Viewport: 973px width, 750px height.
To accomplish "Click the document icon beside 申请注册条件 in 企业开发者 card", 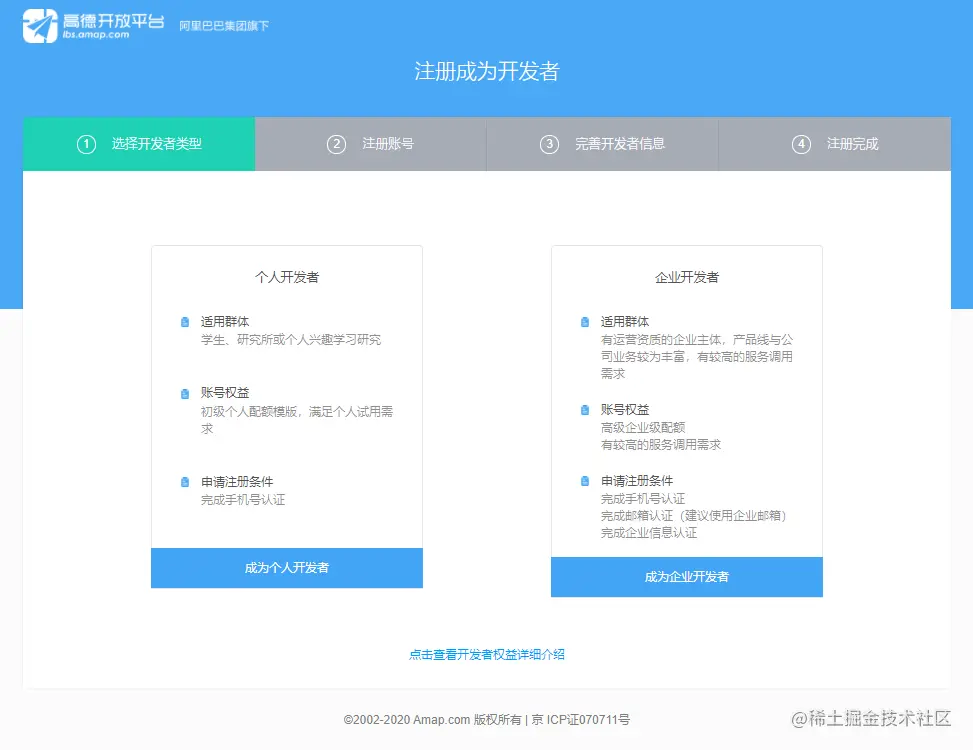I will point(585,481).
